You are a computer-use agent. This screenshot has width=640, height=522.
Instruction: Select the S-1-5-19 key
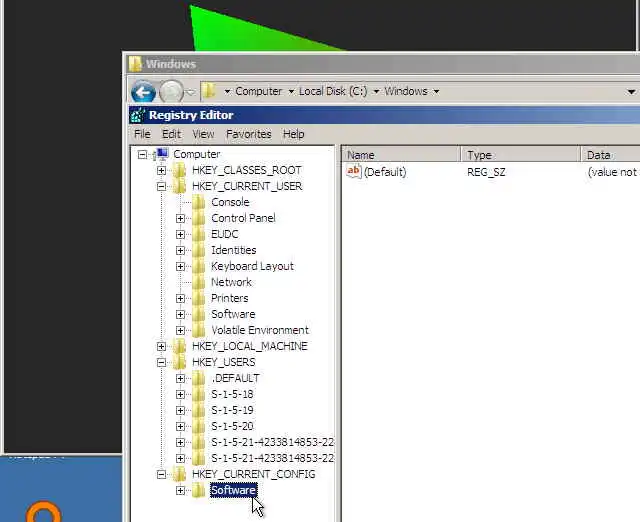(232, 410)
